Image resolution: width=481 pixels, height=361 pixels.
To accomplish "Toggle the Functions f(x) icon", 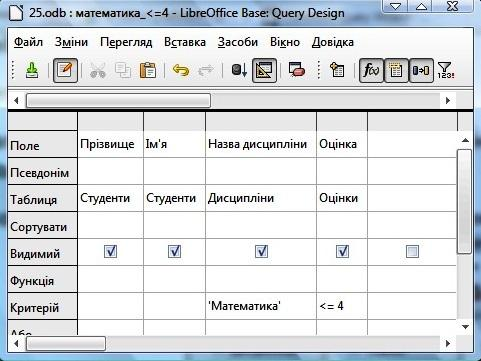I will (371, 70).
